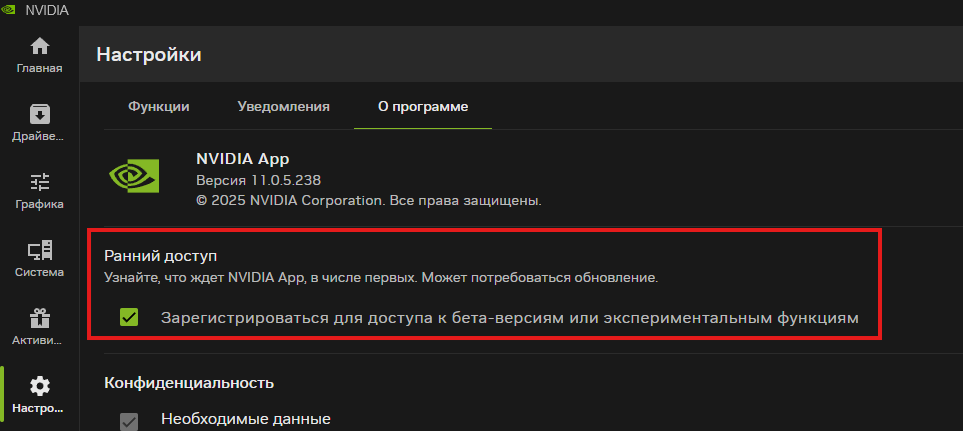Click the Ранний доступ heading

[162, 255]
